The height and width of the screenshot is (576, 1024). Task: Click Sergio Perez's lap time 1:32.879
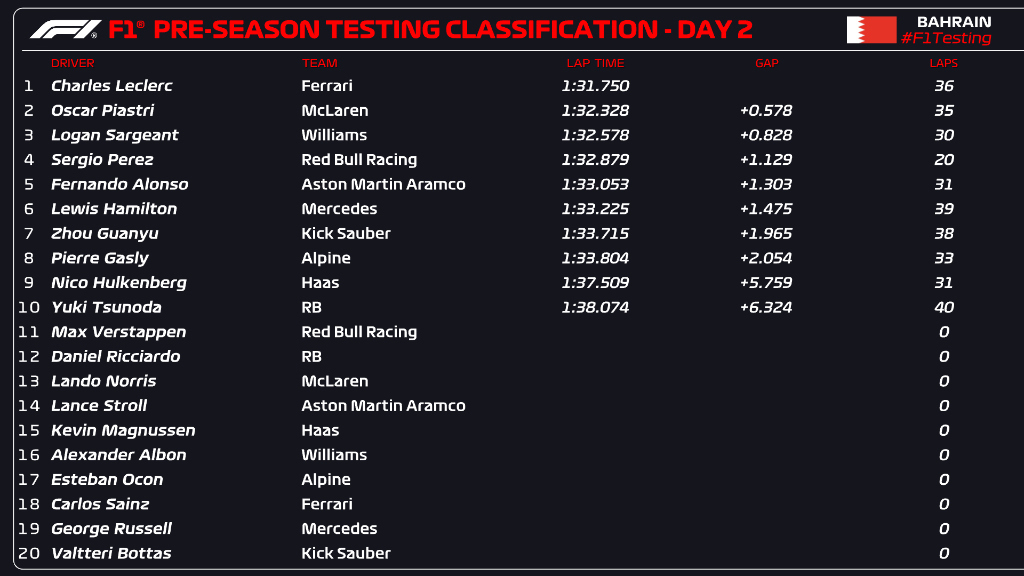(595, 160)
